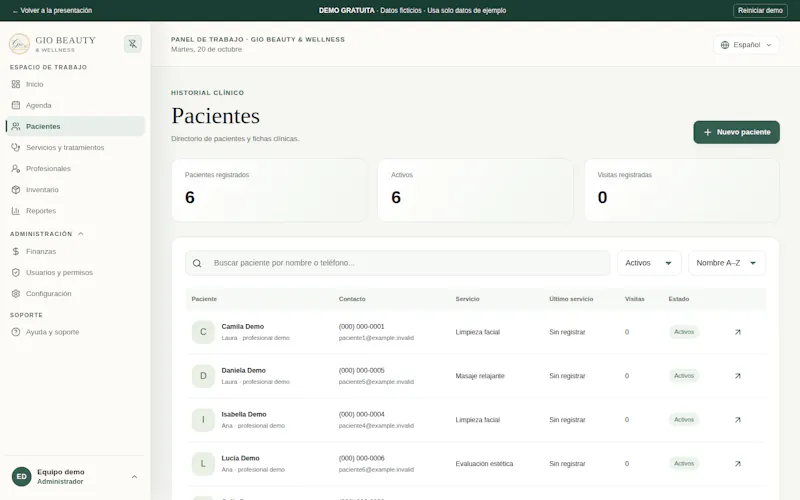Open the Español language dropdown

click(x=746, y=45)
